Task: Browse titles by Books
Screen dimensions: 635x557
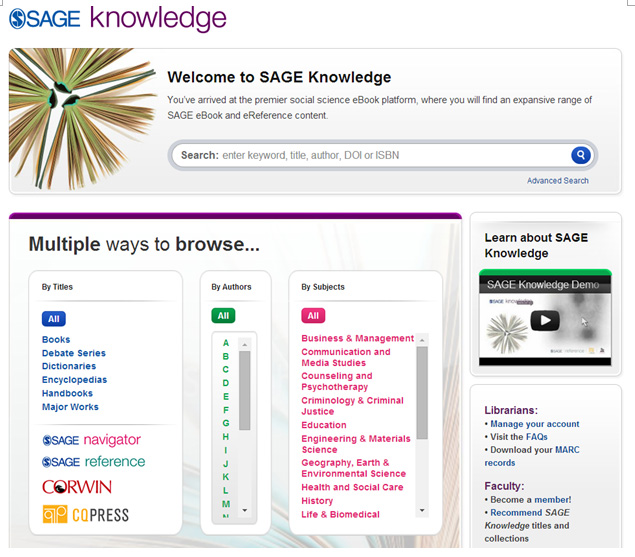Action: pos(56,339)
